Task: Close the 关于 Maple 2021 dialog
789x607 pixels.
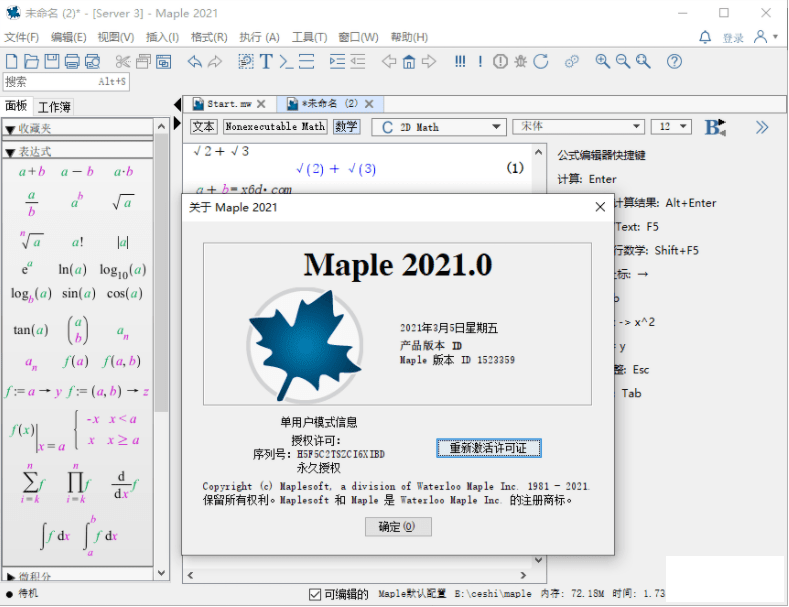Action: (600, 207)
